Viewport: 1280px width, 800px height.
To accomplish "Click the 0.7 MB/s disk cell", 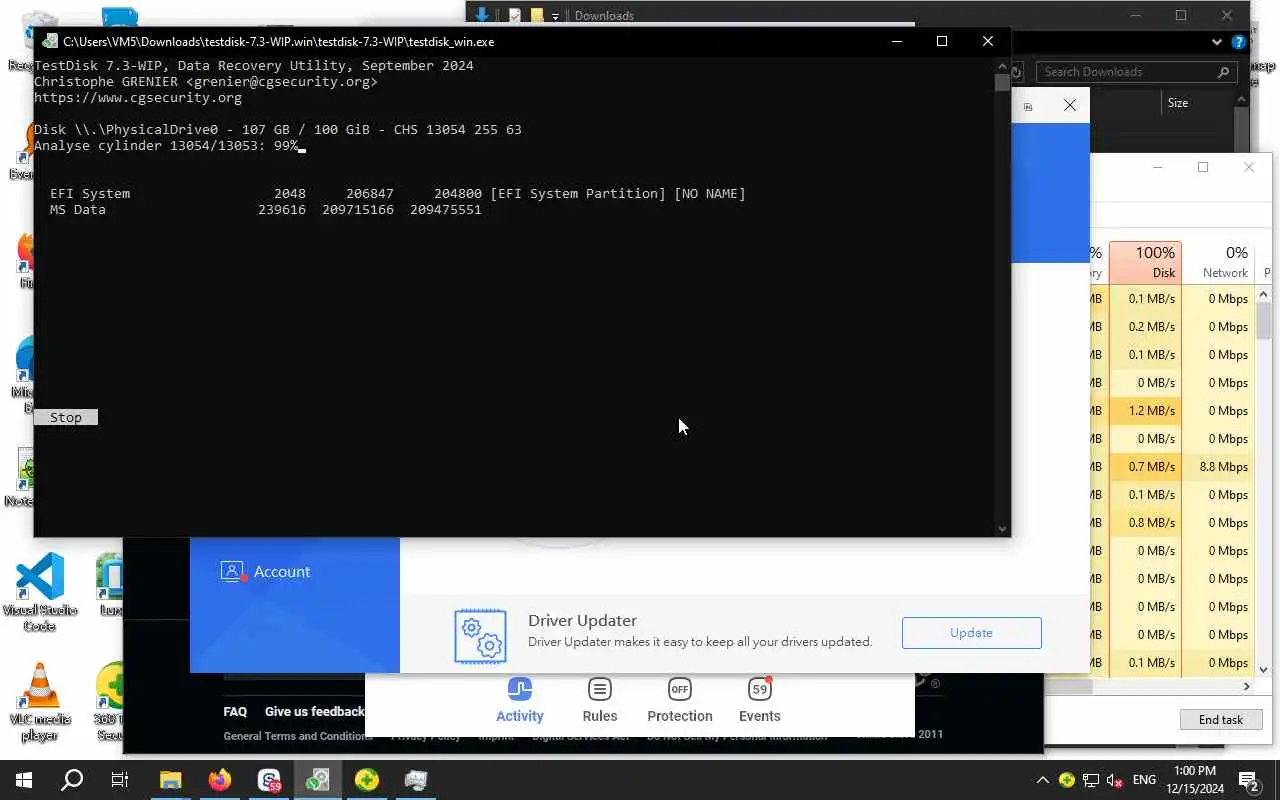I will click(x=1145, y=466).
